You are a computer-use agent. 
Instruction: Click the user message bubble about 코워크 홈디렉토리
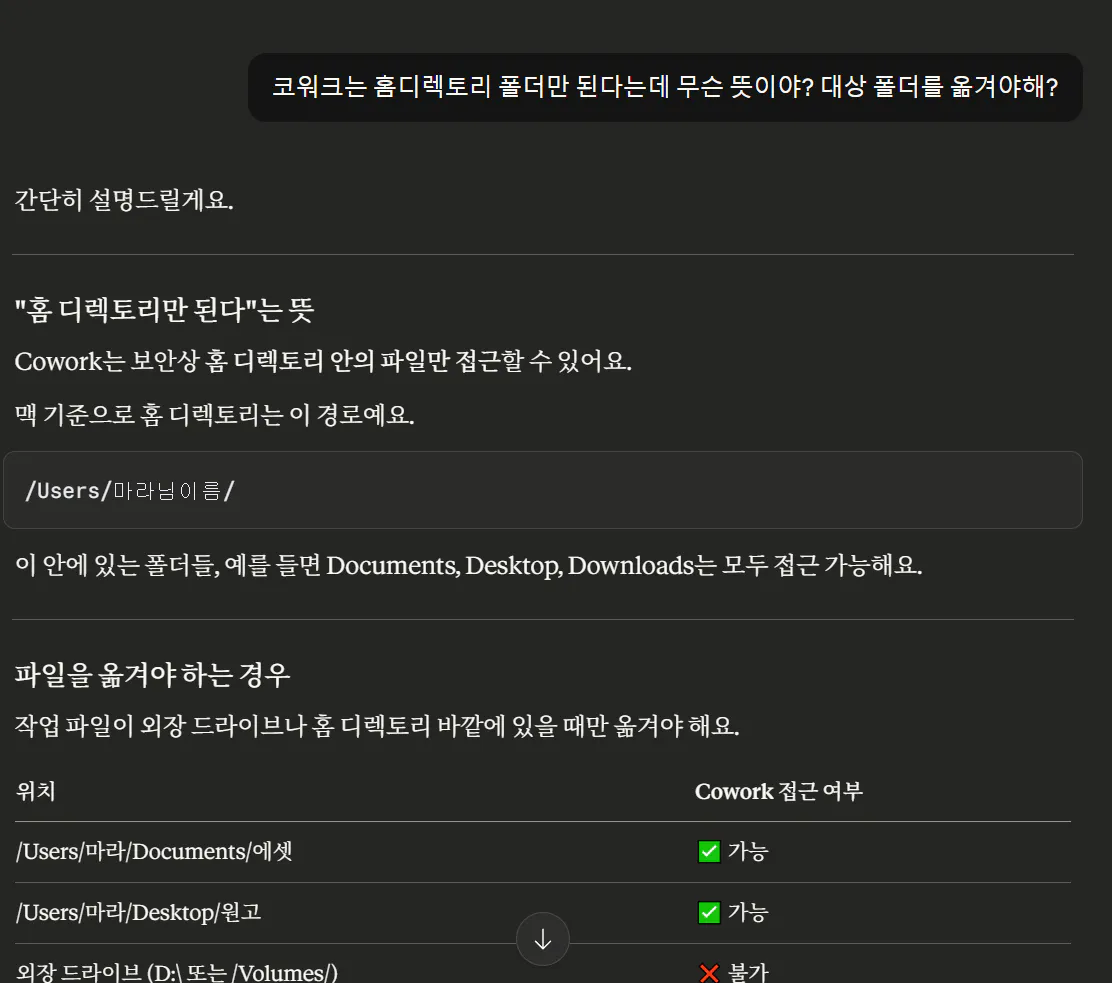665,87
